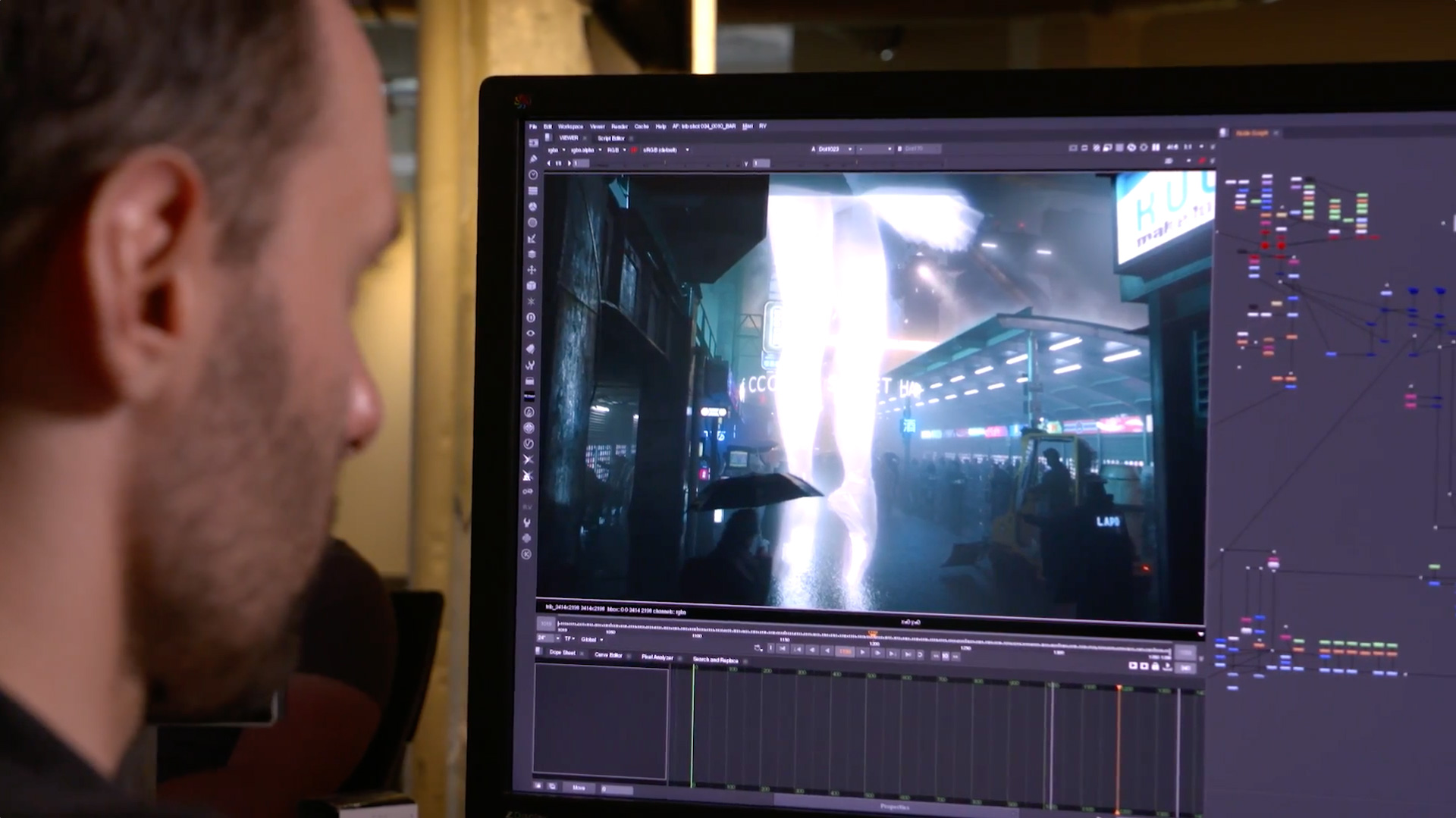1456x818 pixels.
Task: Open the rgba.alpha channel dropdown
Action: click(x=586, y=150)
